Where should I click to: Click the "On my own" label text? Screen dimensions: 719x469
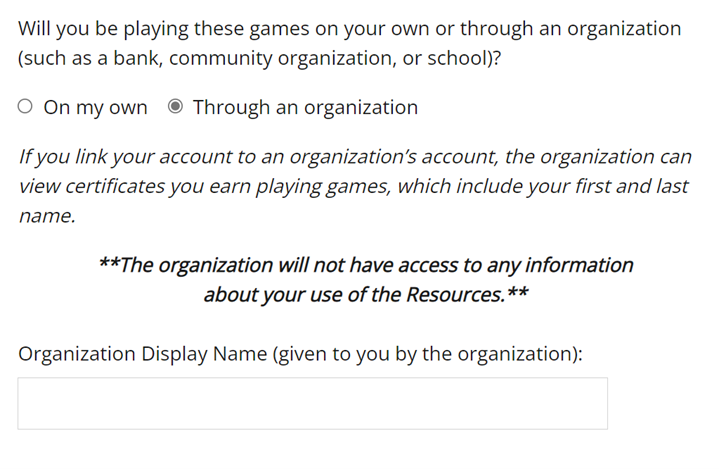pos(95,108)
